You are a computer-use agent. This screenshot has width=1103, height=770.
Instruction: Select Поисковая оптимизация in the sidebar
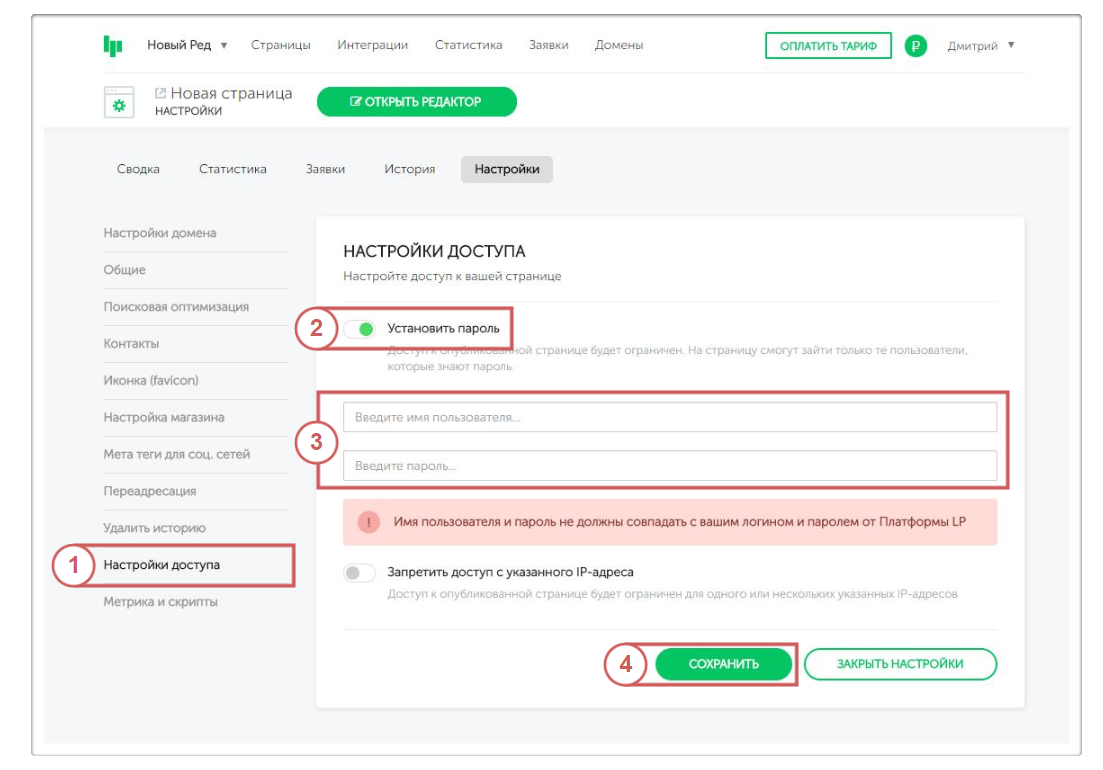(x=176, y=307)
